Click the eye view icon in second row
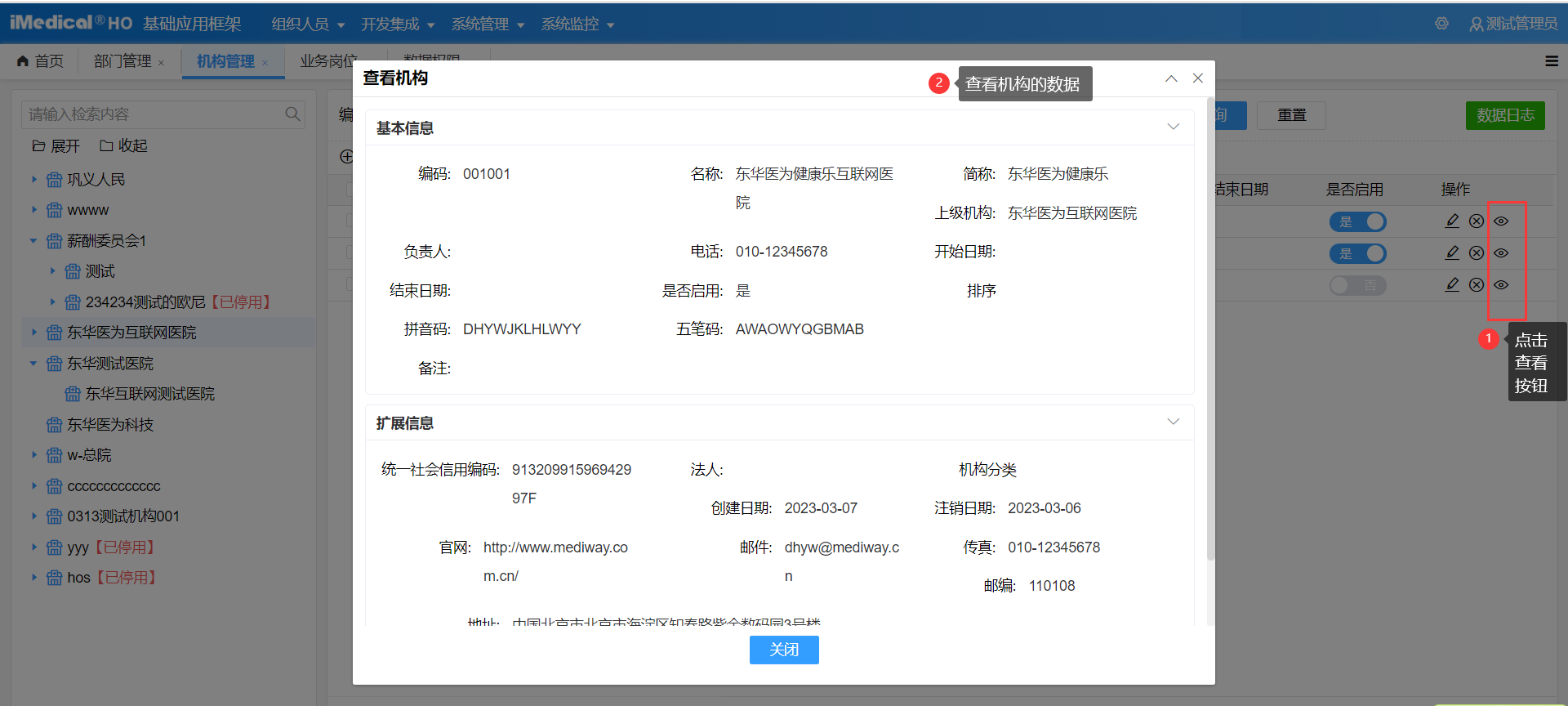Viewport: 1568px width, 706px height. pos(1501,252)
